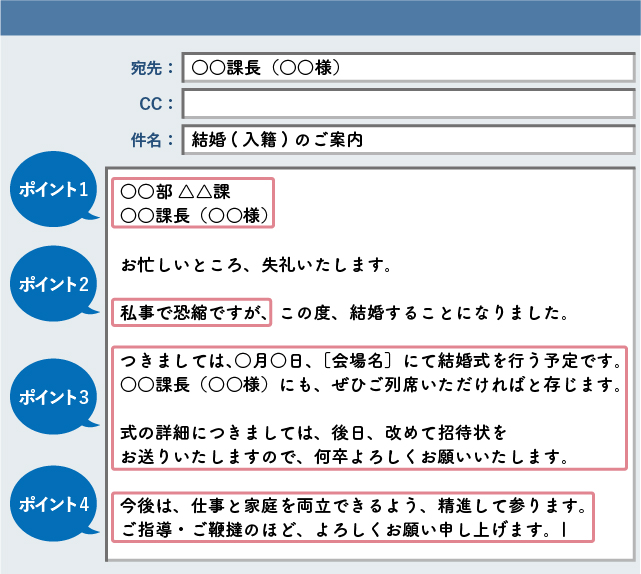Click the CC label
This screenshot has width=641, height=574.
(x=156, y=104)
